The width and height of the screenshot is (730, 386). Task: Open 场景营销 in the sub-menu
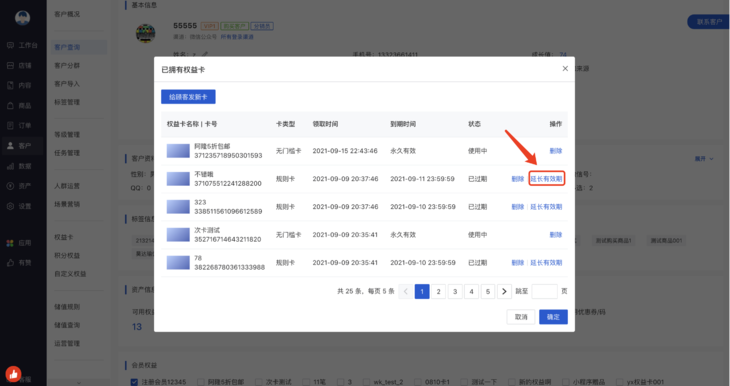coord(67,204)
